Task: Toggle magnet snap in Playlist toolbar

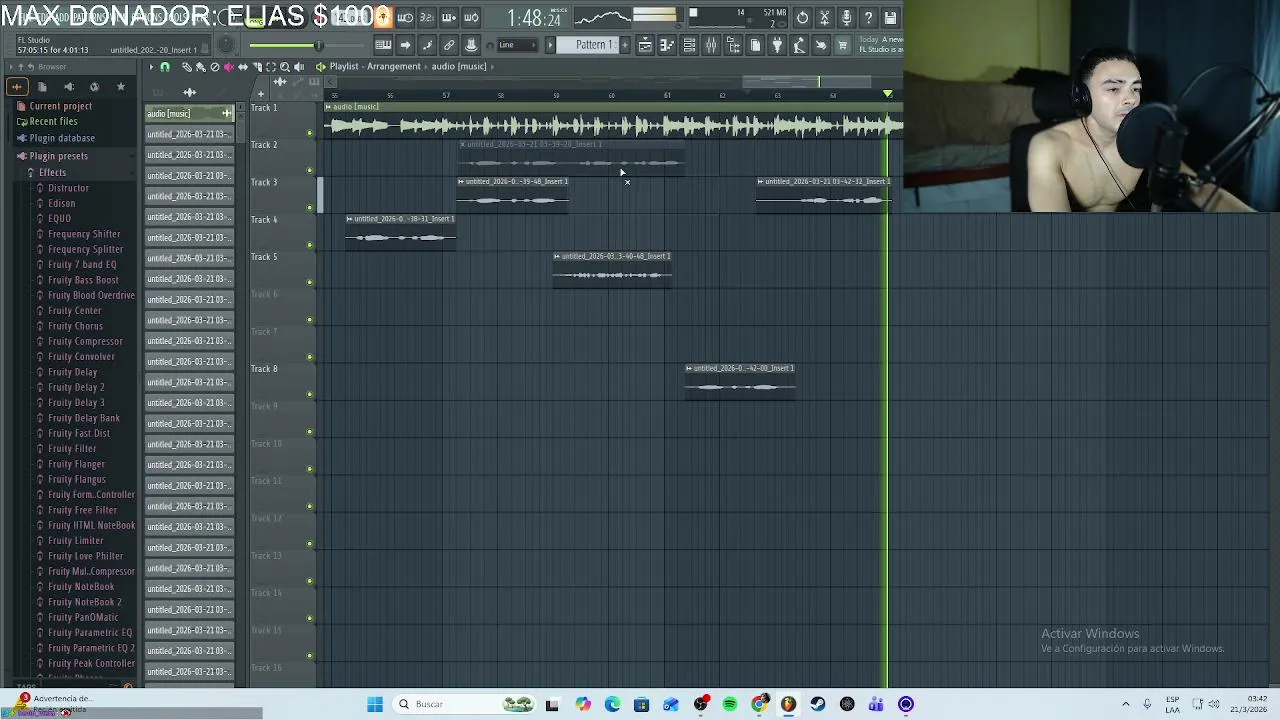Action: (165, 67)
